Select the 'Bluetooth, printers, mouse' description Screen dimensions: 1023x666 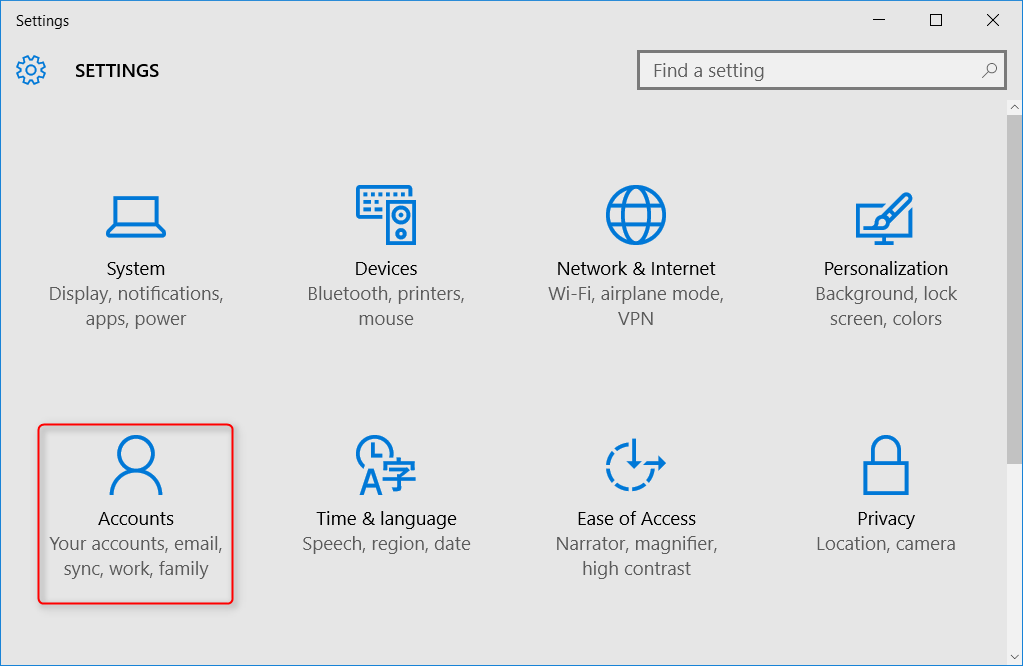pyautogui.click(x=386, y=307)
